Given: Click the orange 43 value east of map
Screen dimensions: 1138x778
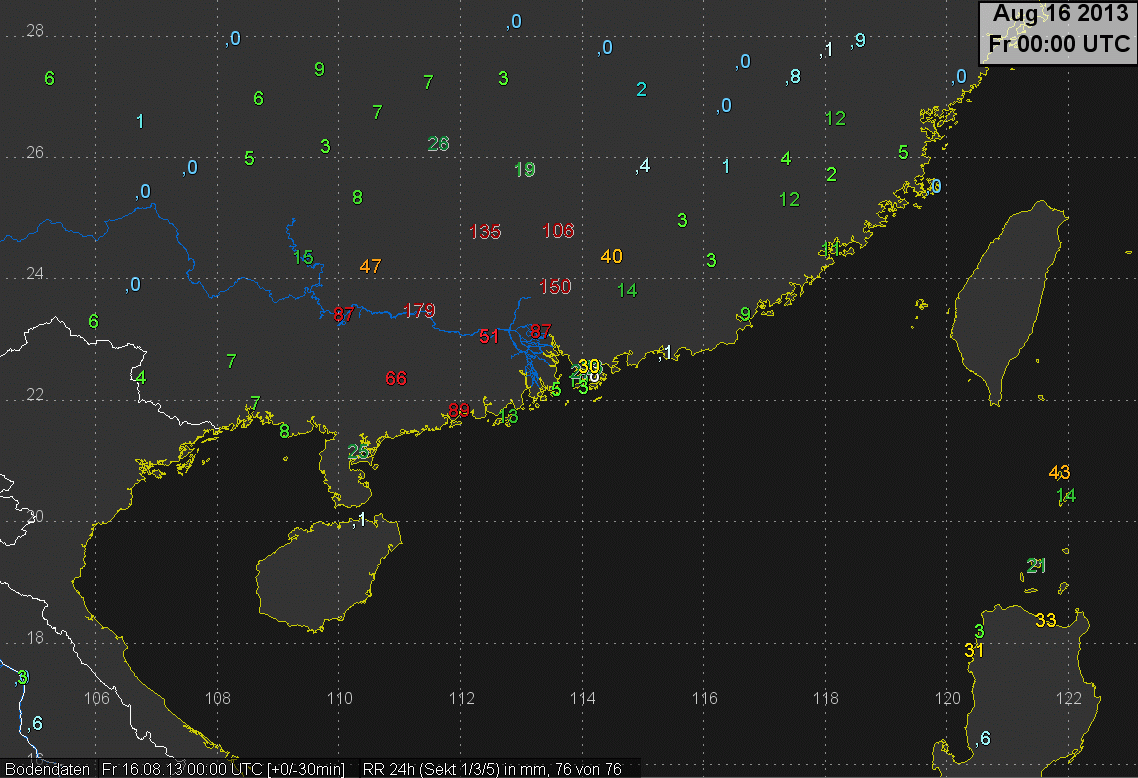Looking at the screenshot, I should [x=1059, y=472].
